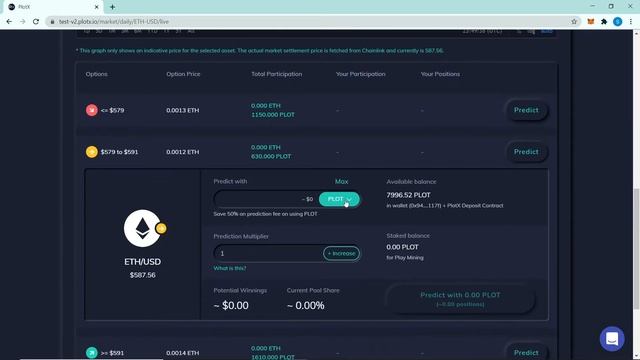The height and width of the screenshot is (360, 640).
Task: Click the 0.0014 ETH option price
Action: (182, 353)
